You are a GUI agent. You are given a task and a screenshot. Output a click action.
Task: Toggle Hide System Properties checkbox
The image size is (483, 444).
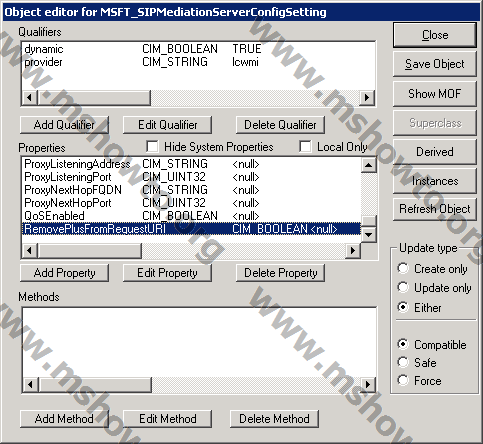152,146
